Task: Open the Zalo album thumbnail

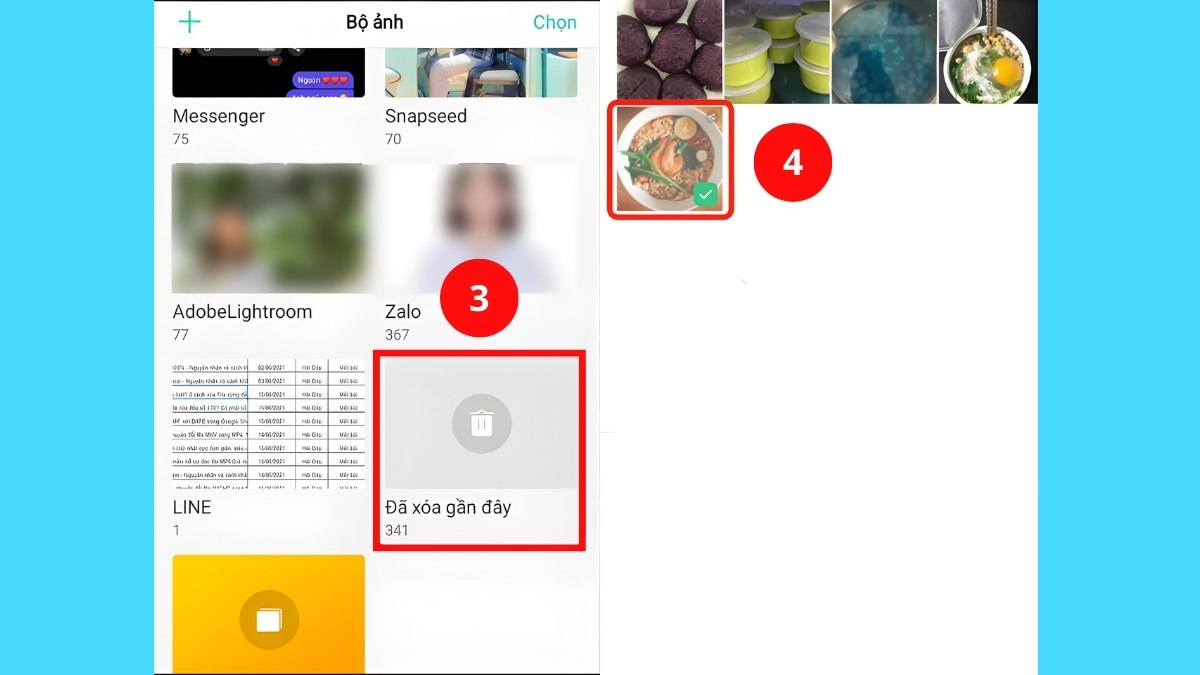Action: point(481,228)
